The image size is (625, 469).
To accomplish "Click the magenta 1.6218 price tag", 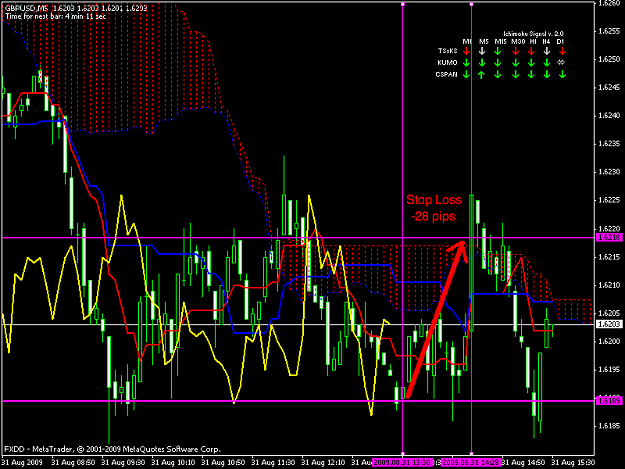I will (x=609, y=237).
